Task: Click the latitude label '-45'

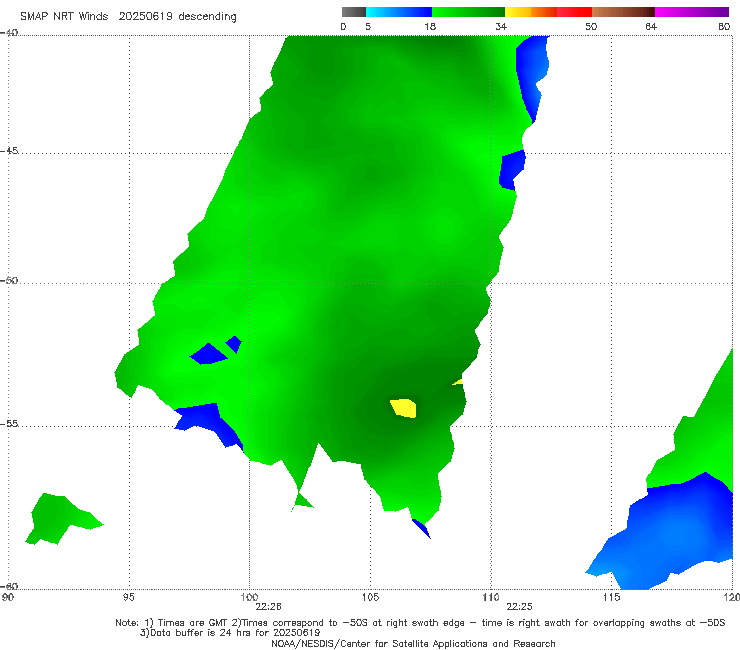Action: [x=9, y=151]
